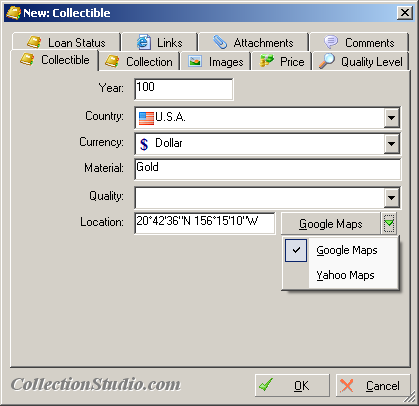Viewport: 419px width, 406px height.
Task: Open the Links tab
Action: pos(160,42)
